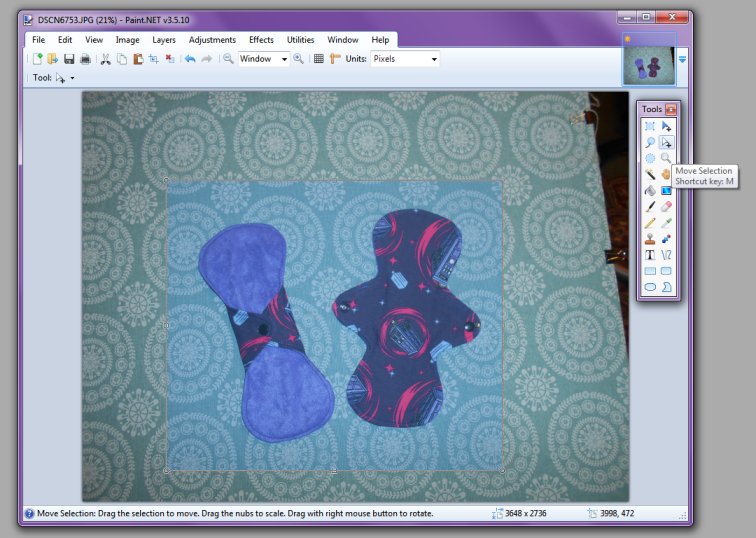The width and height of the screenshot is (756, 538).
Task: Select the Ellipse shape tool
Action: pos(650,287)
